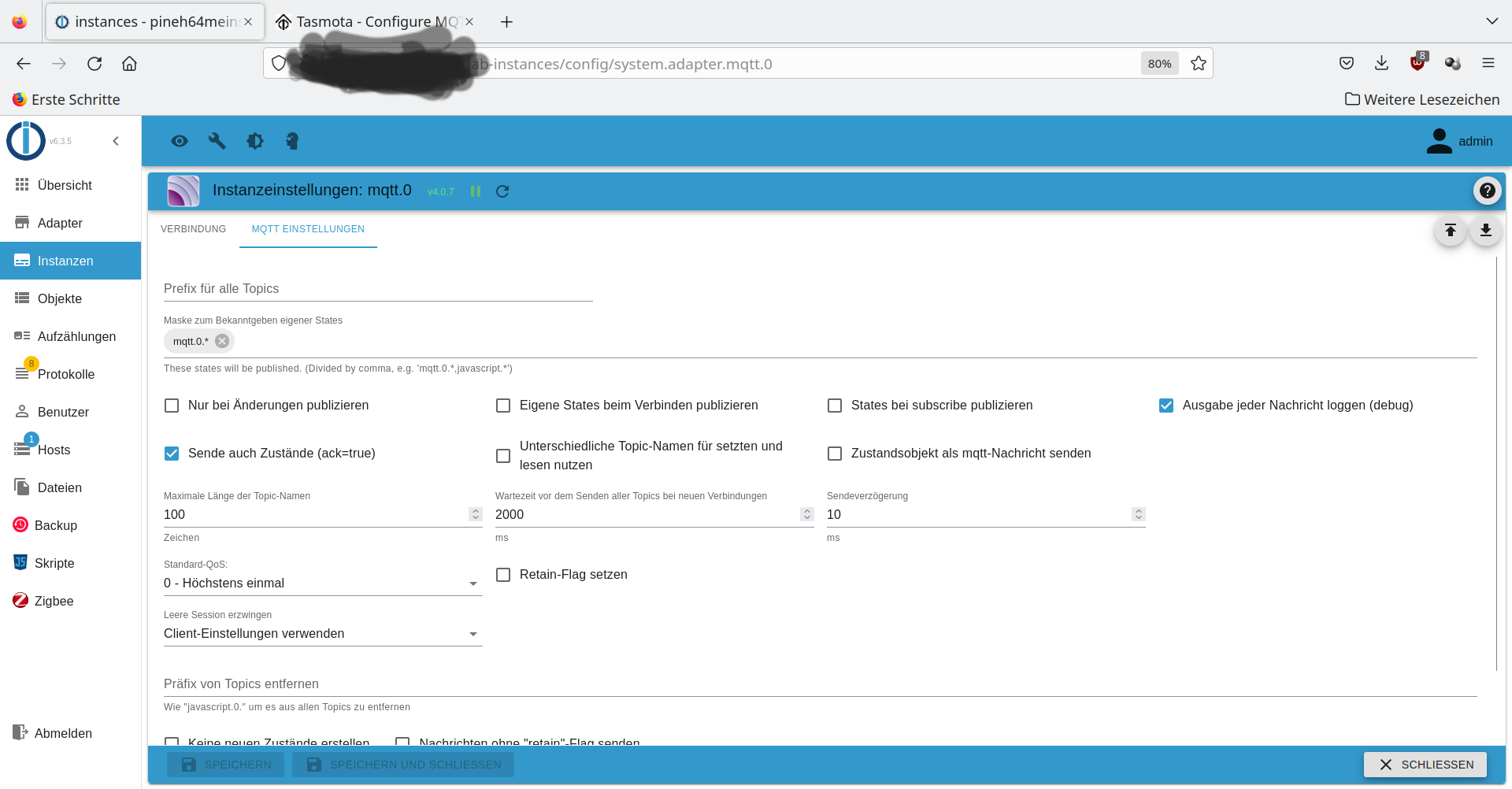Bookmark this page with star icon
The image size is (1512, 789).
(x=1199, y=64)
